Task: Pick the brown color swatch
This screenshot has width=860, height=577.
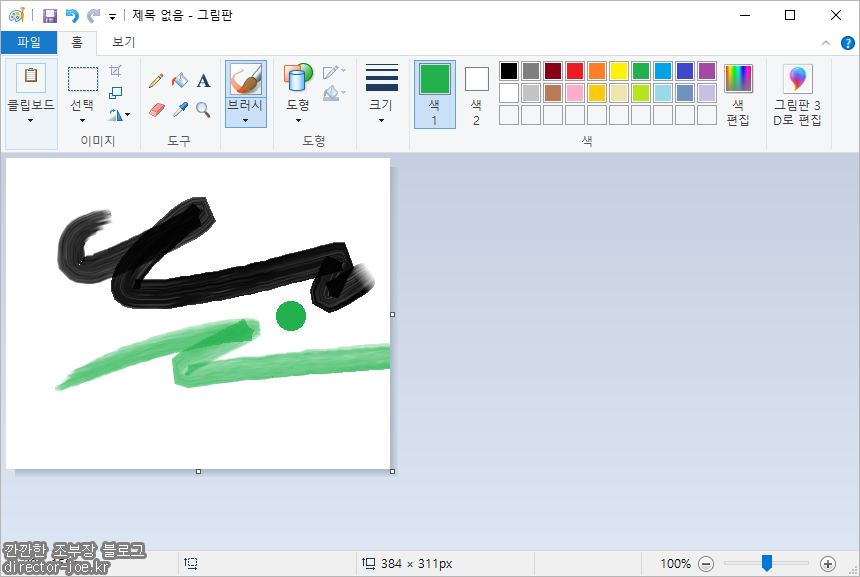Action: [553, 93]
